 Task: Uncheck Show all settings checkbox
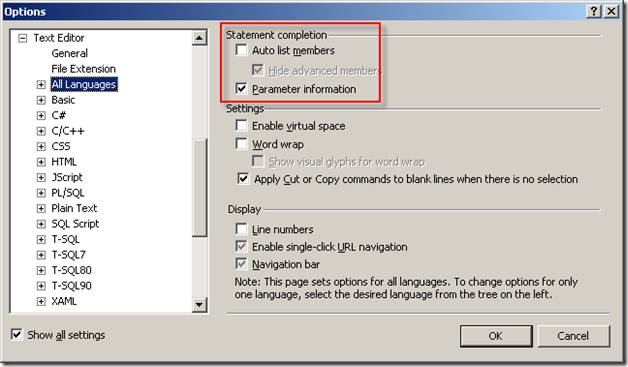click(x=16, y=334)
